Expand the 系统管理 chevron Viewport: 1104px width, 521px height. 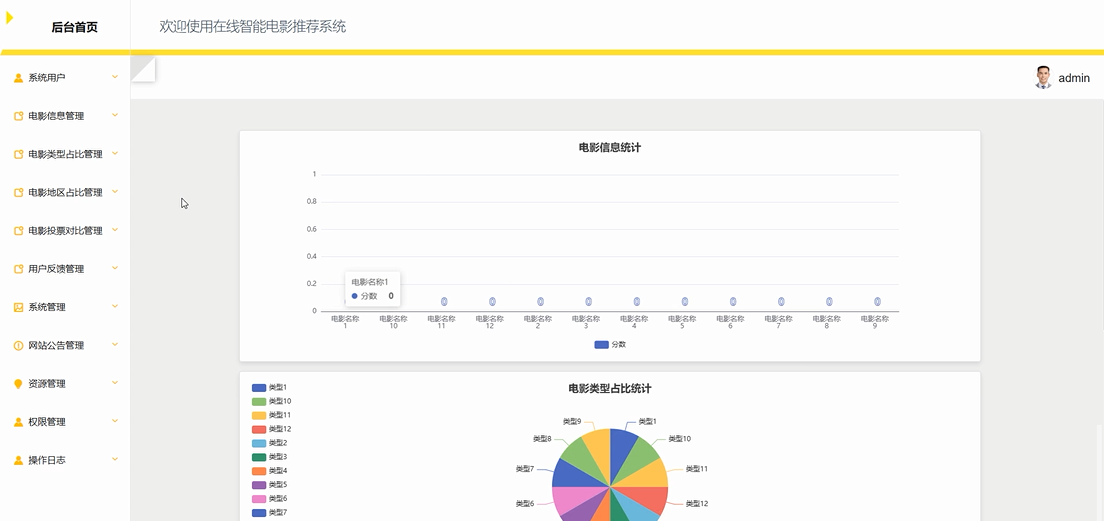(115, 306)
